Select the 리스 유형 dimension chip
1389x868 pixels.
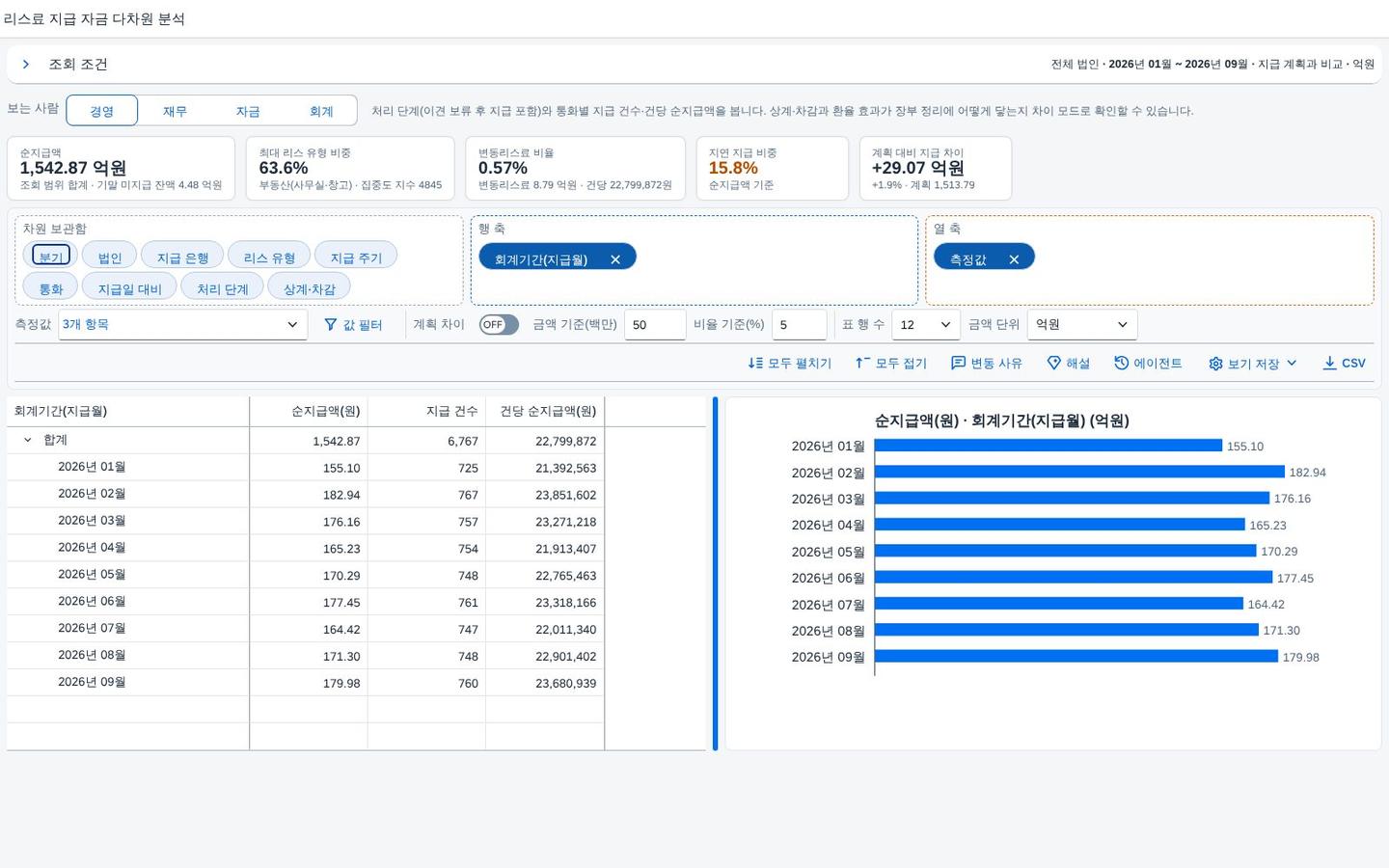pos(269,257)
